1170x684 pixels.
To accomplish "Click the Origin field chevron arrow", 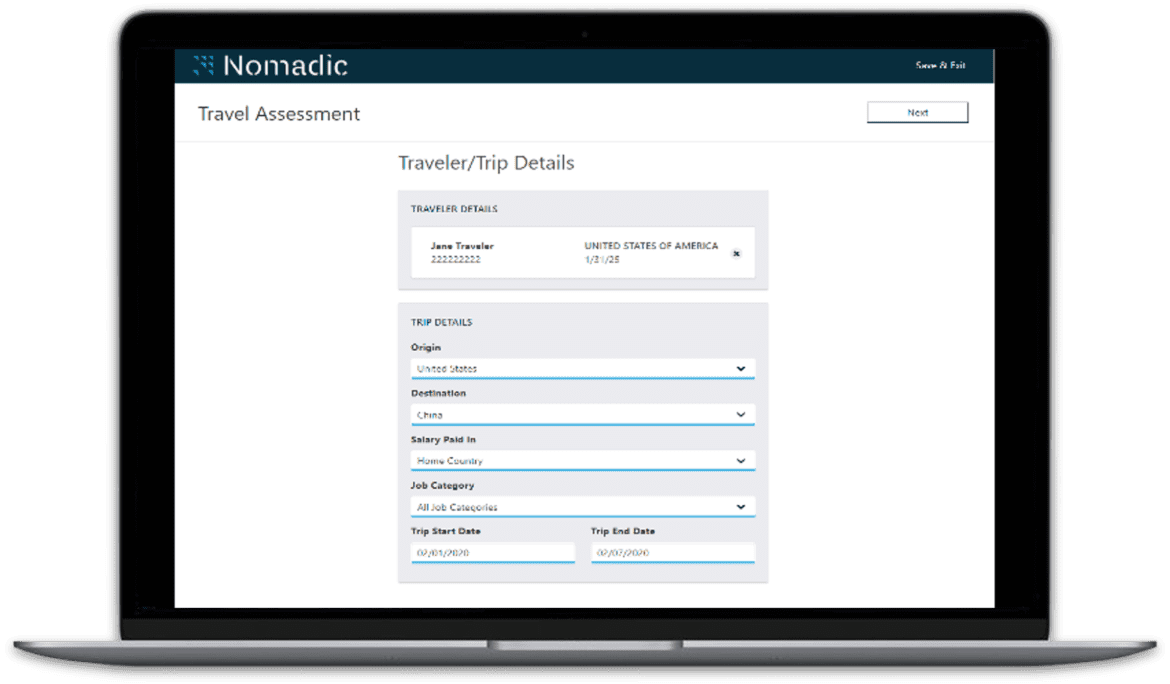I will pyautogui.click(x=742, y=368).
